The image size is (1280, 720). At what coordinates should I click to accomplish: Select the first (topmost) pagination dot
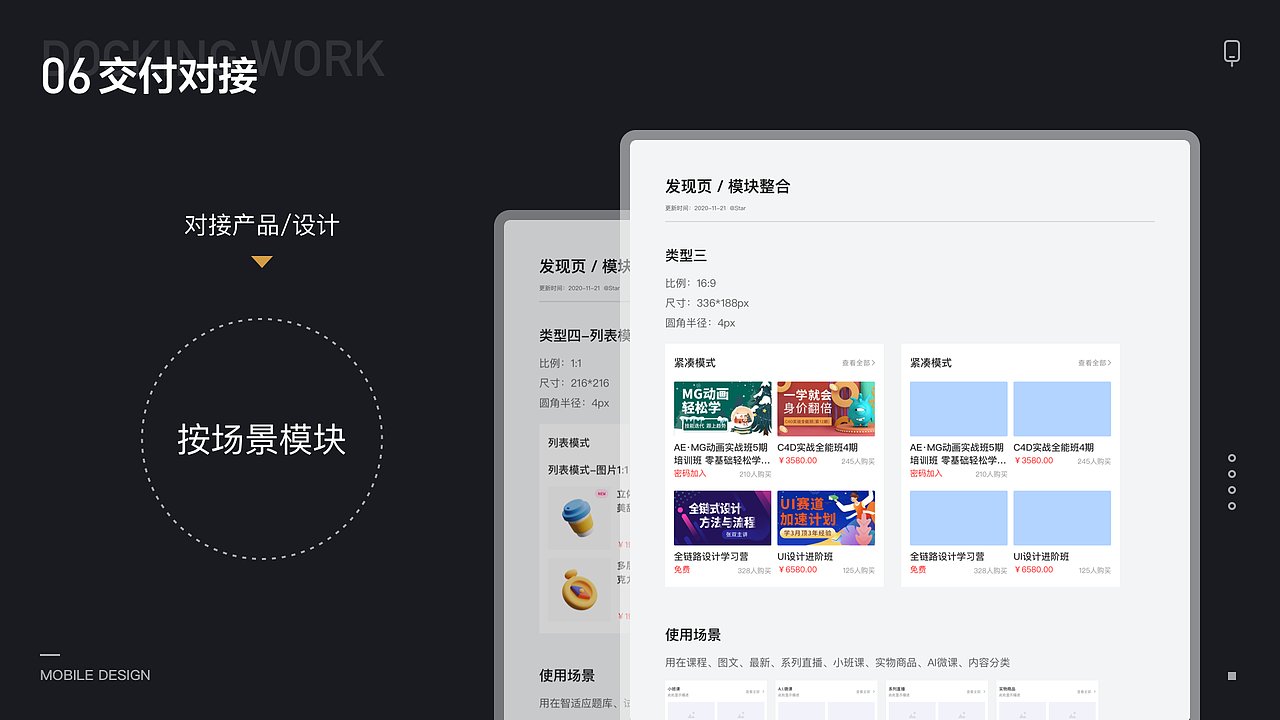click(1232, 458)
